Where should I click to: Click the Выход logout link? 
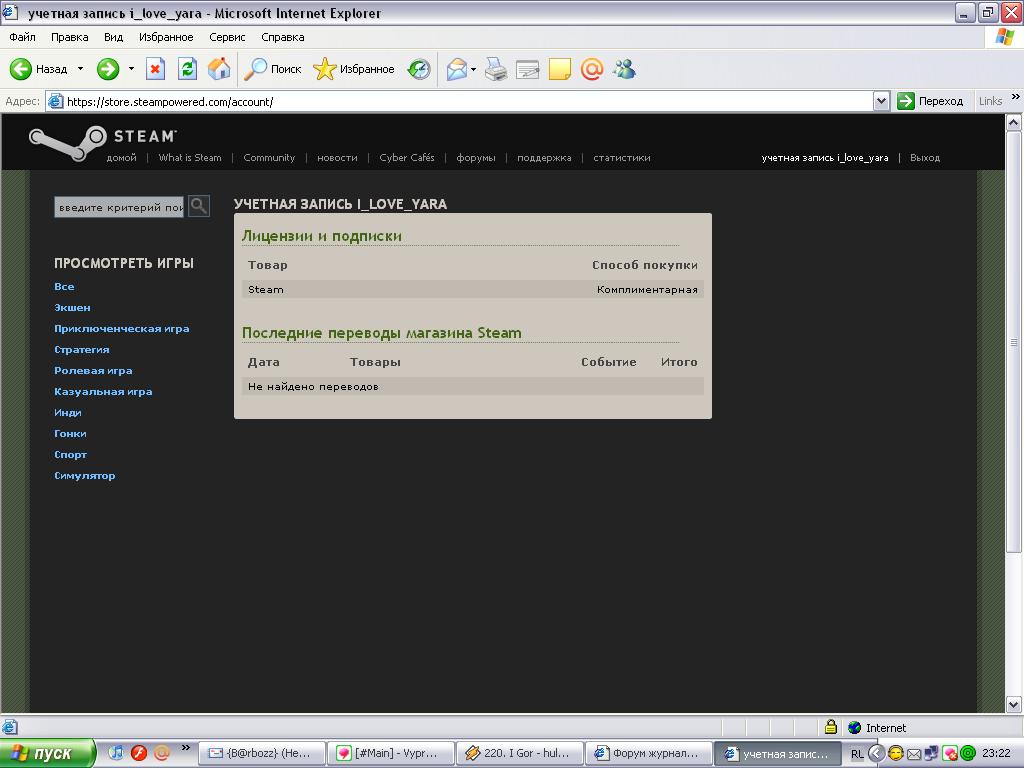[x=924, y=158]
